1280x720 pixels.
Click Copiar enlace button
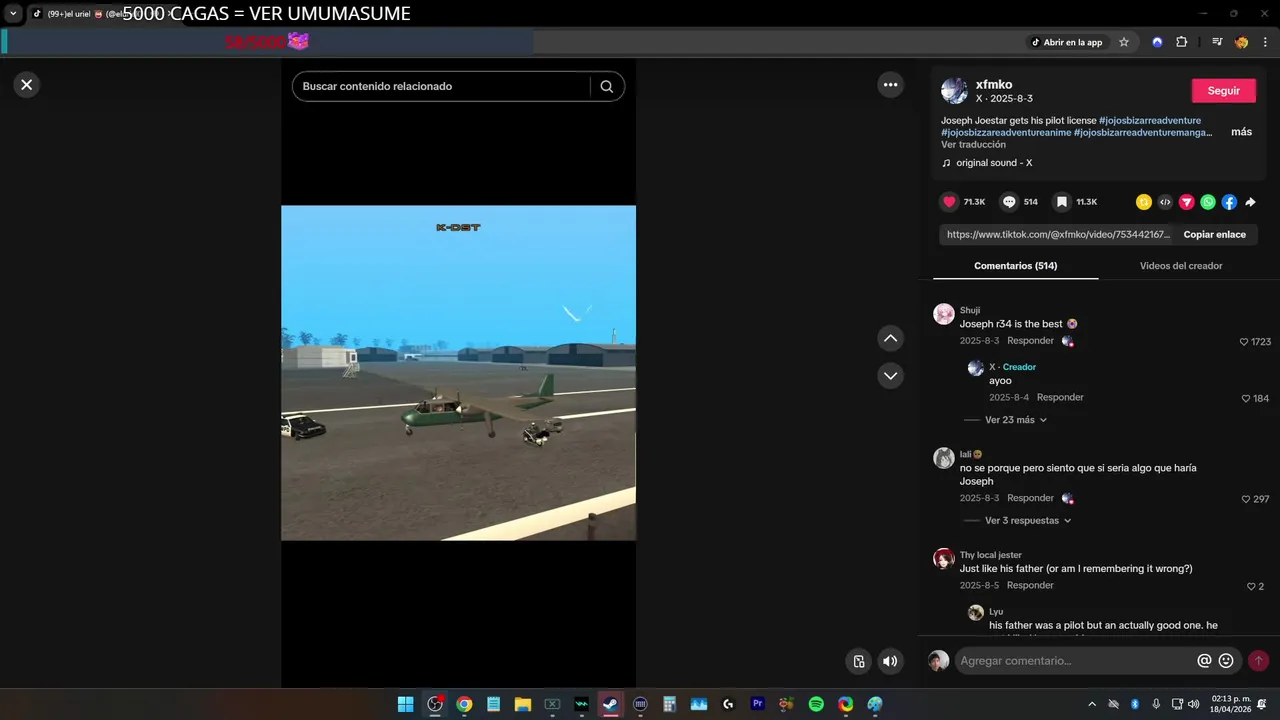1215,235
